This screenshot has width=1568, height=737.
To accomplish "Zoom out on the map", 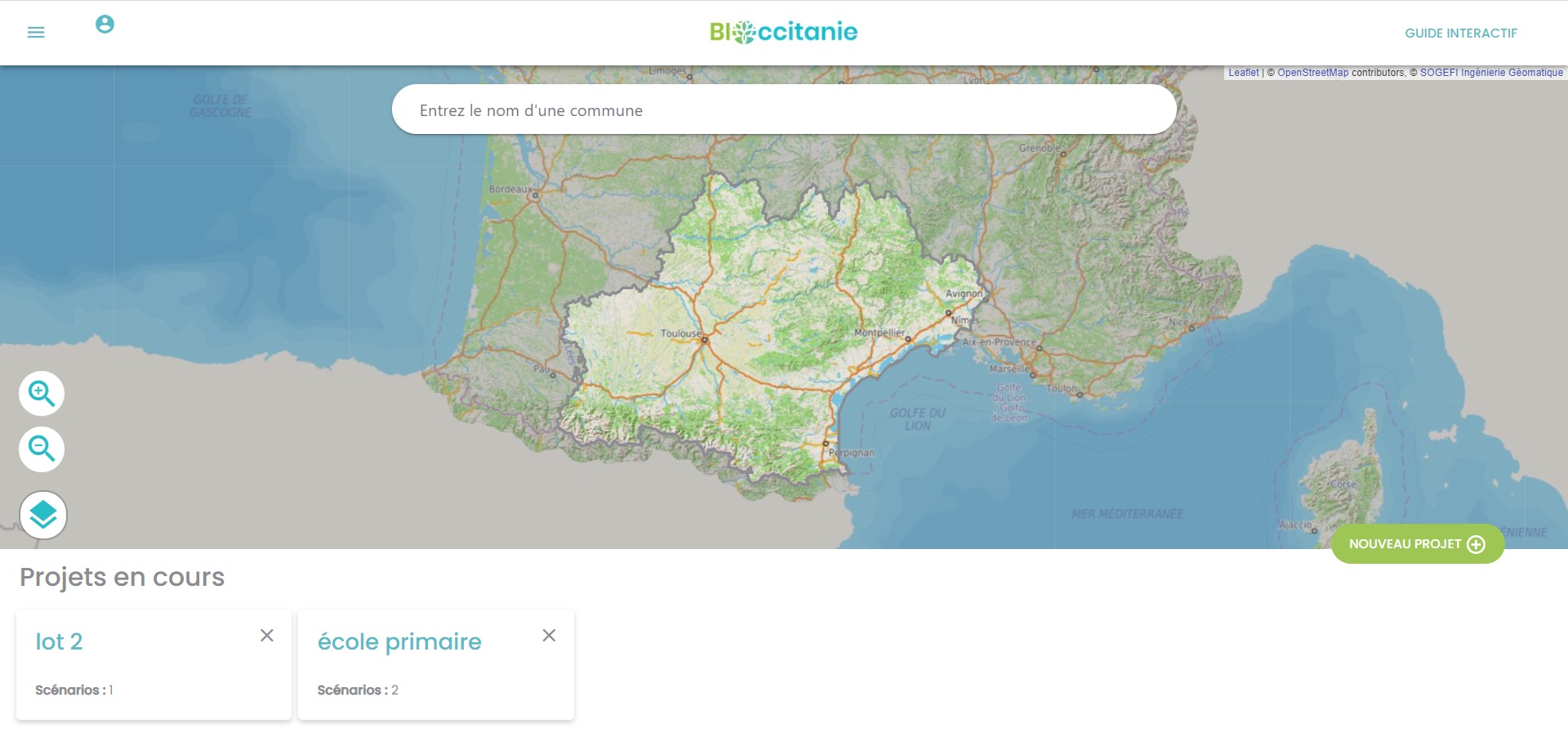I will [x=42, y=449].
